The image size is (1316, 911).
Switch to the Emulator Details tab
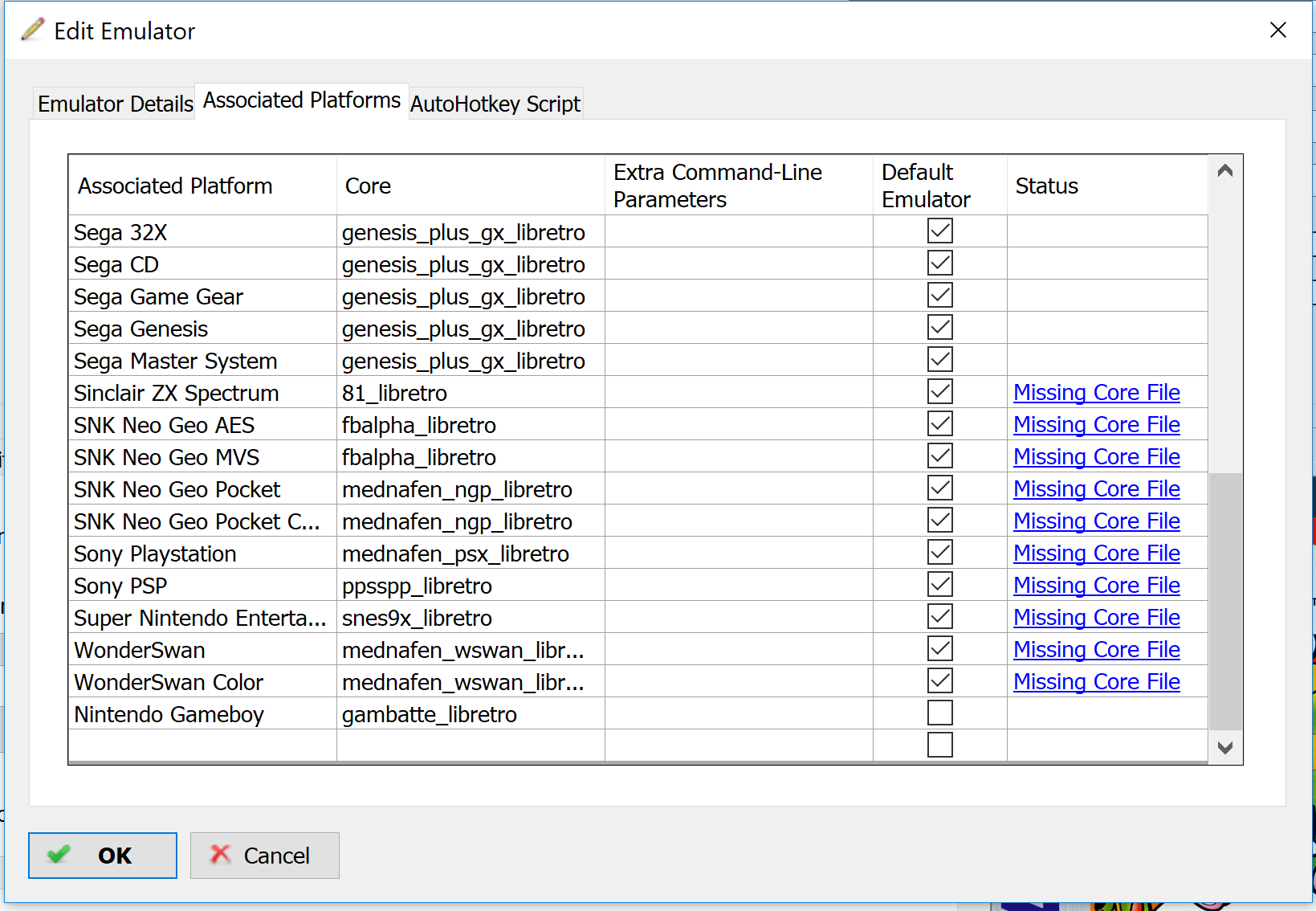pos(115,104)
